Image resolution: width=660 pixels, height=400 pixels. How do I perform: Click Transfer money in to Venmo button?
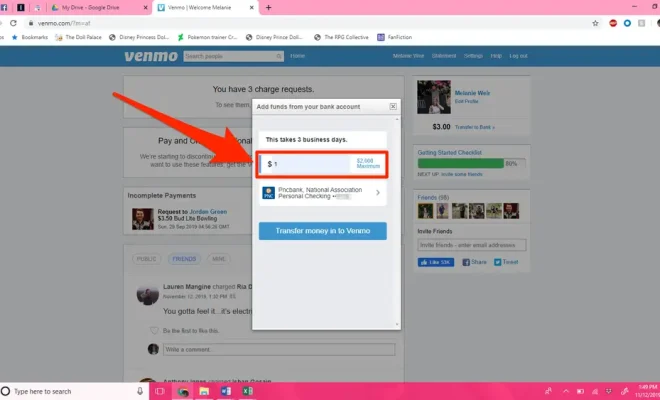tap(322, 231)
